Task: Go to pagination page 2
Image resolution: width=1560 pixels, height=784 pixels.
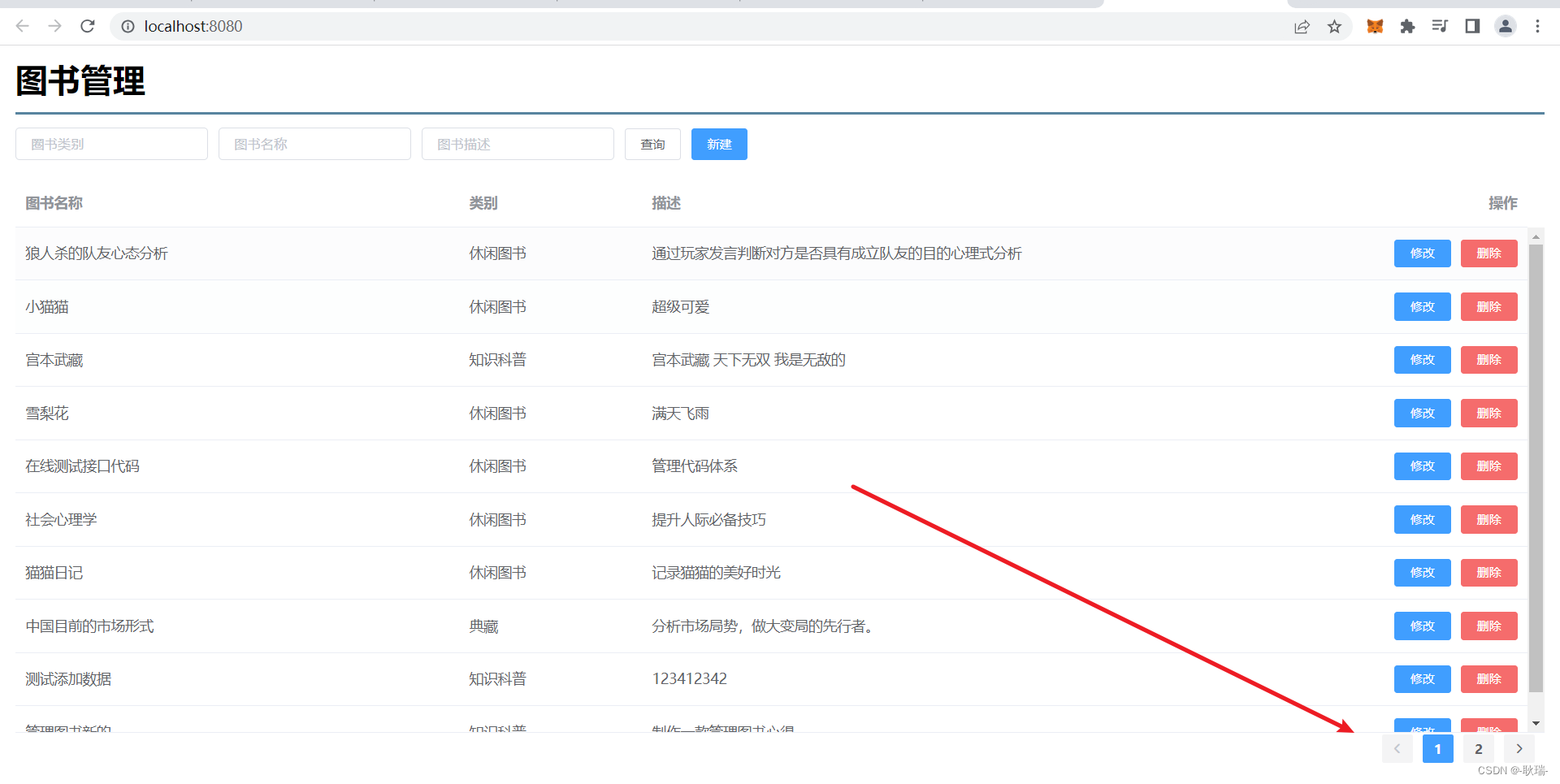Action: point(1479,749)
